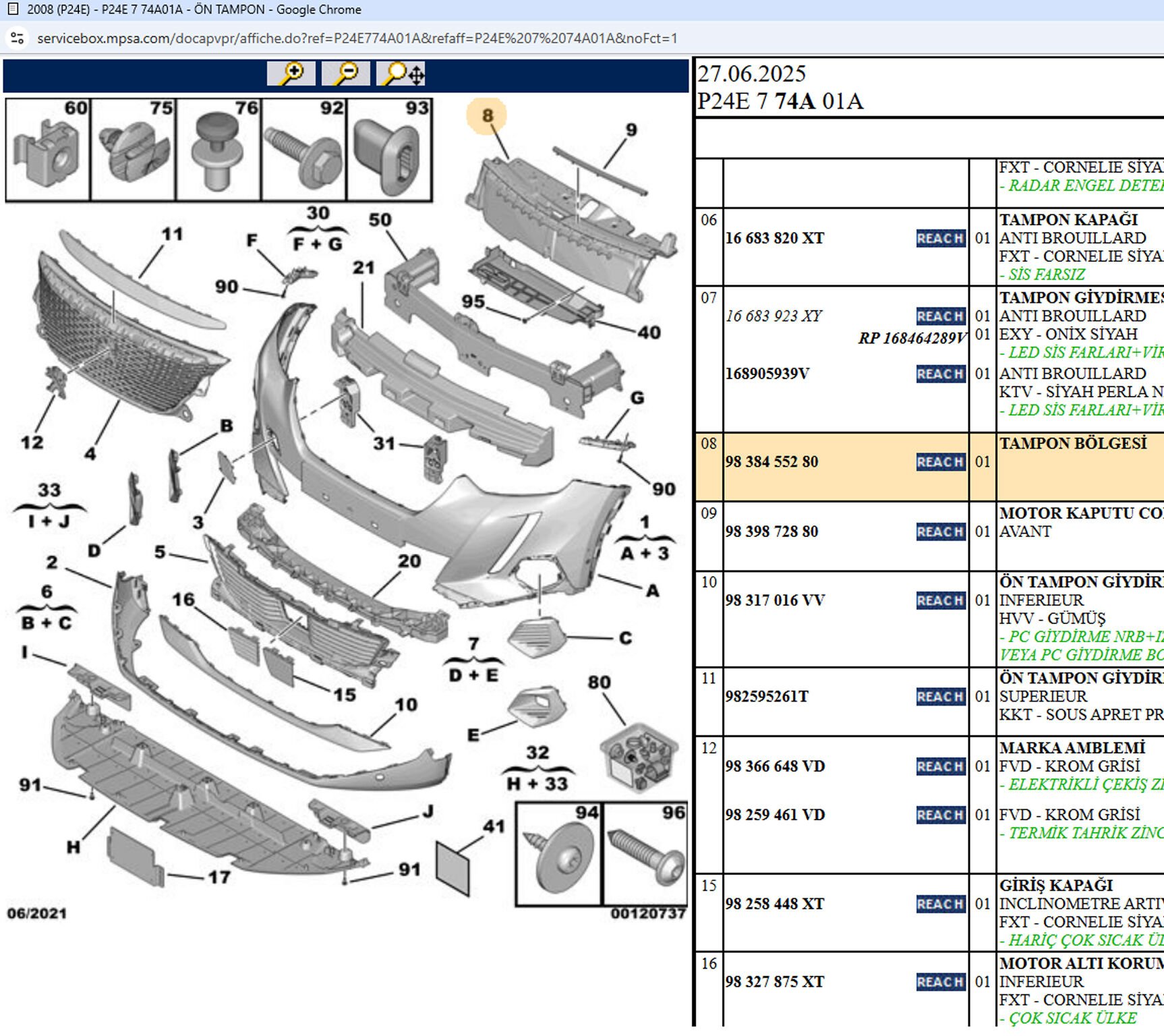The width and height of the screenshot is (1164, 1036).
Task: Click the MARKA AMBLEMİ heading in row 12
Action: 1072,748
